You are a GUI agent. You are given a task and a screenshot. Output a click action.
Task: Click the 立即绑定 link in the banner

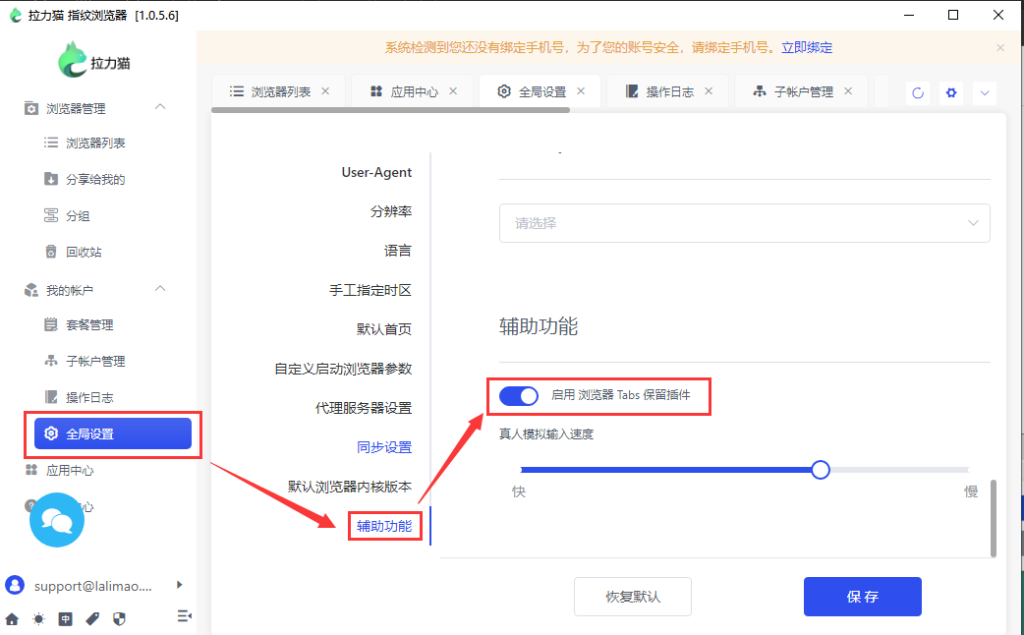click(x=807, y=48)
